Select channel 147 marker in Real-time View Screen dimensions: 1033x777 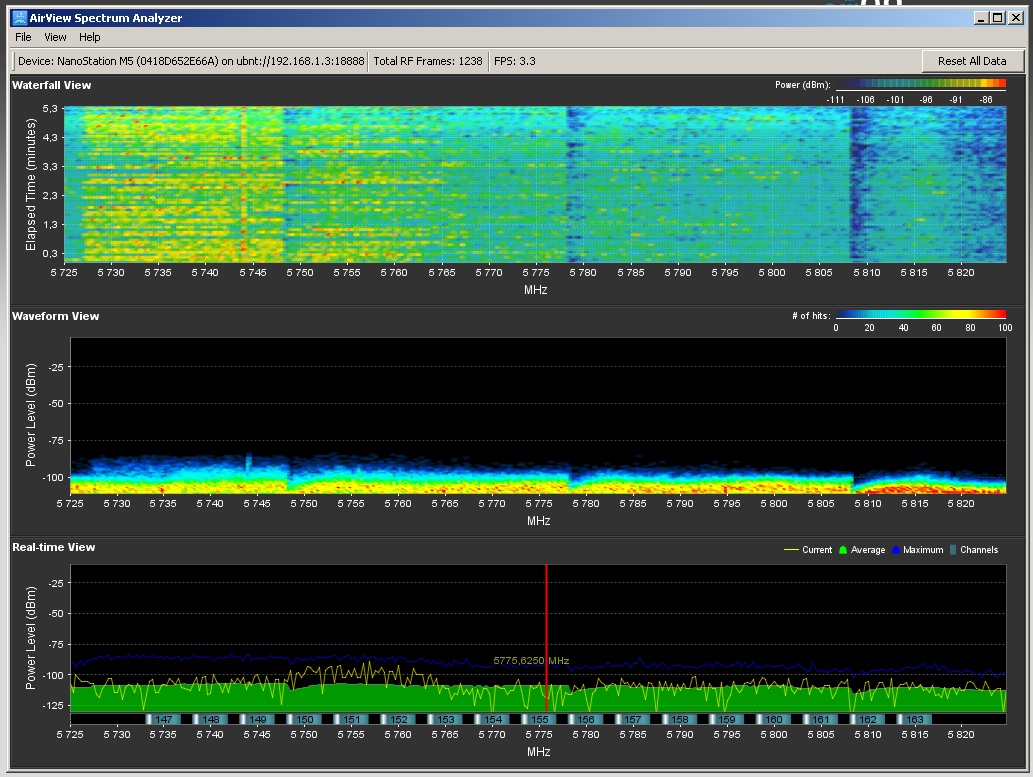tap(163, 720)
